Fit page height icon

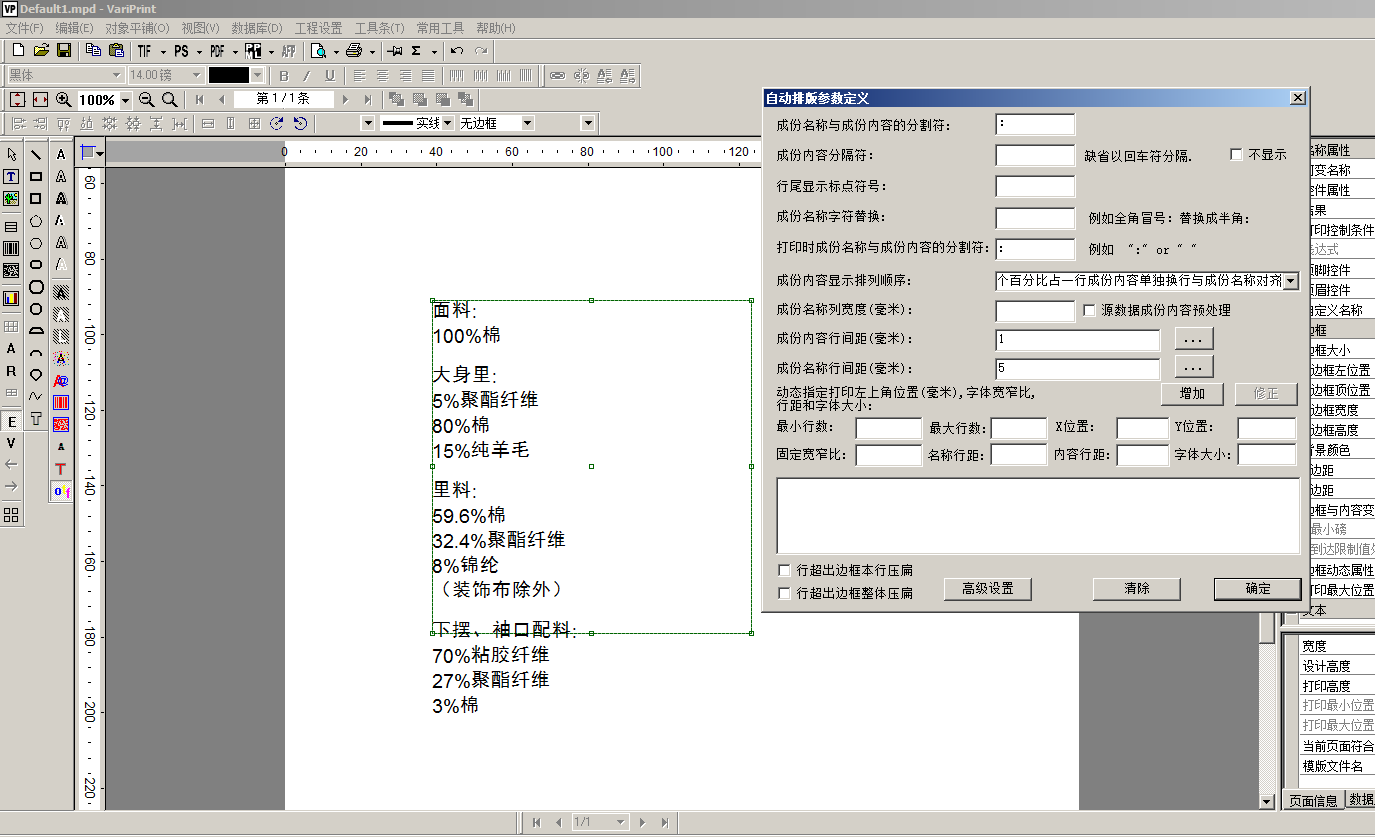(18, 99)
